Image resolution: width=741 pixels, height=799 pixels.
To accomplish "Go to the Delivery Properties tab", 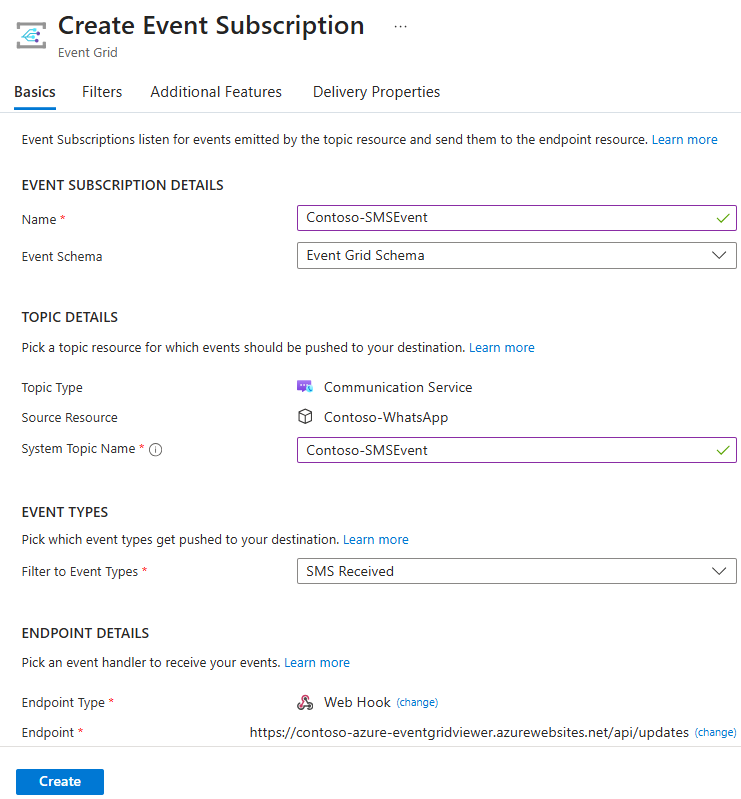I will click(x=376, y=92).
